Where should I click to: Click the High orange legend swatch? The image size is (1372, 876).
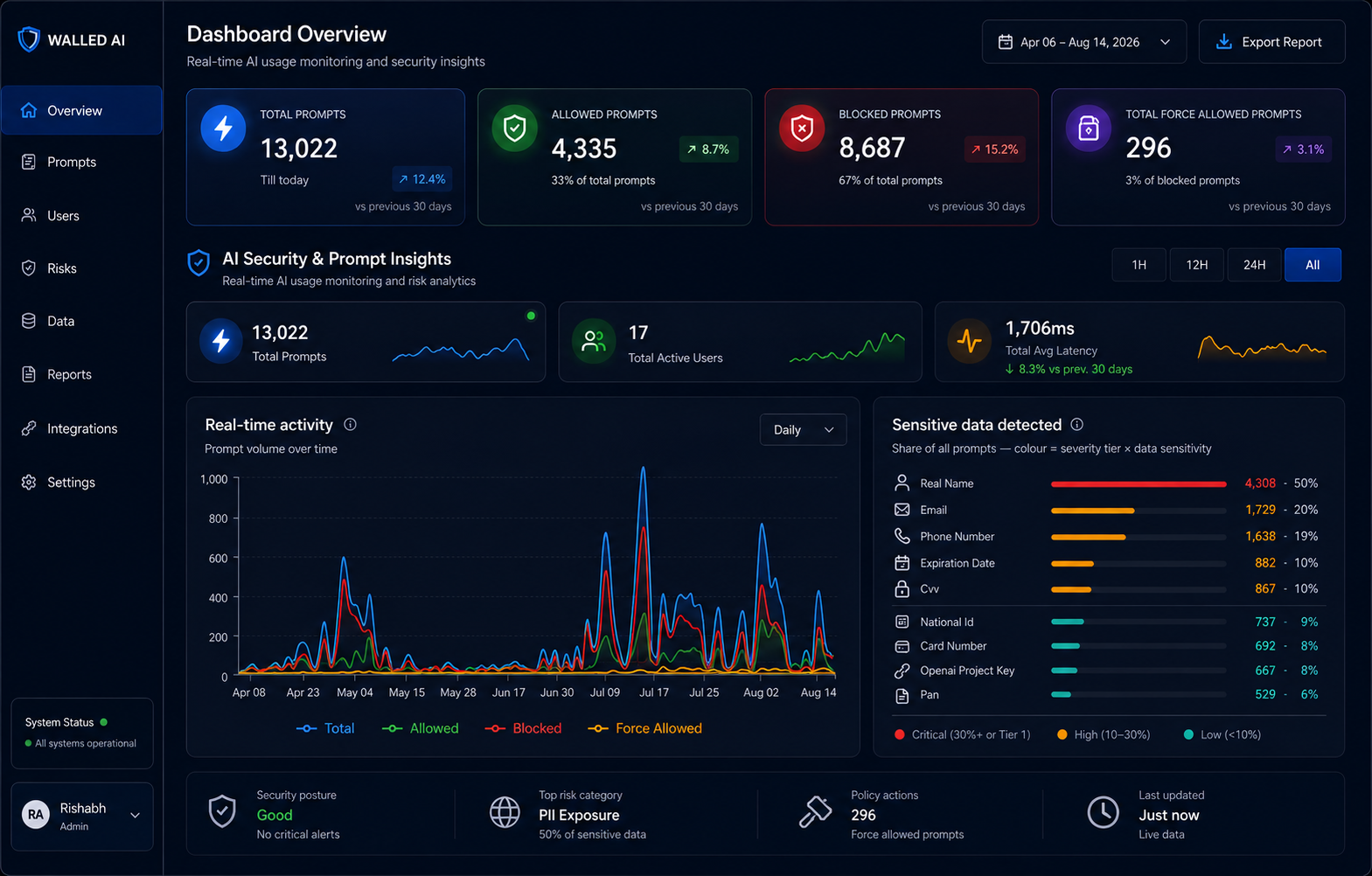click(x=1062, y=734)
